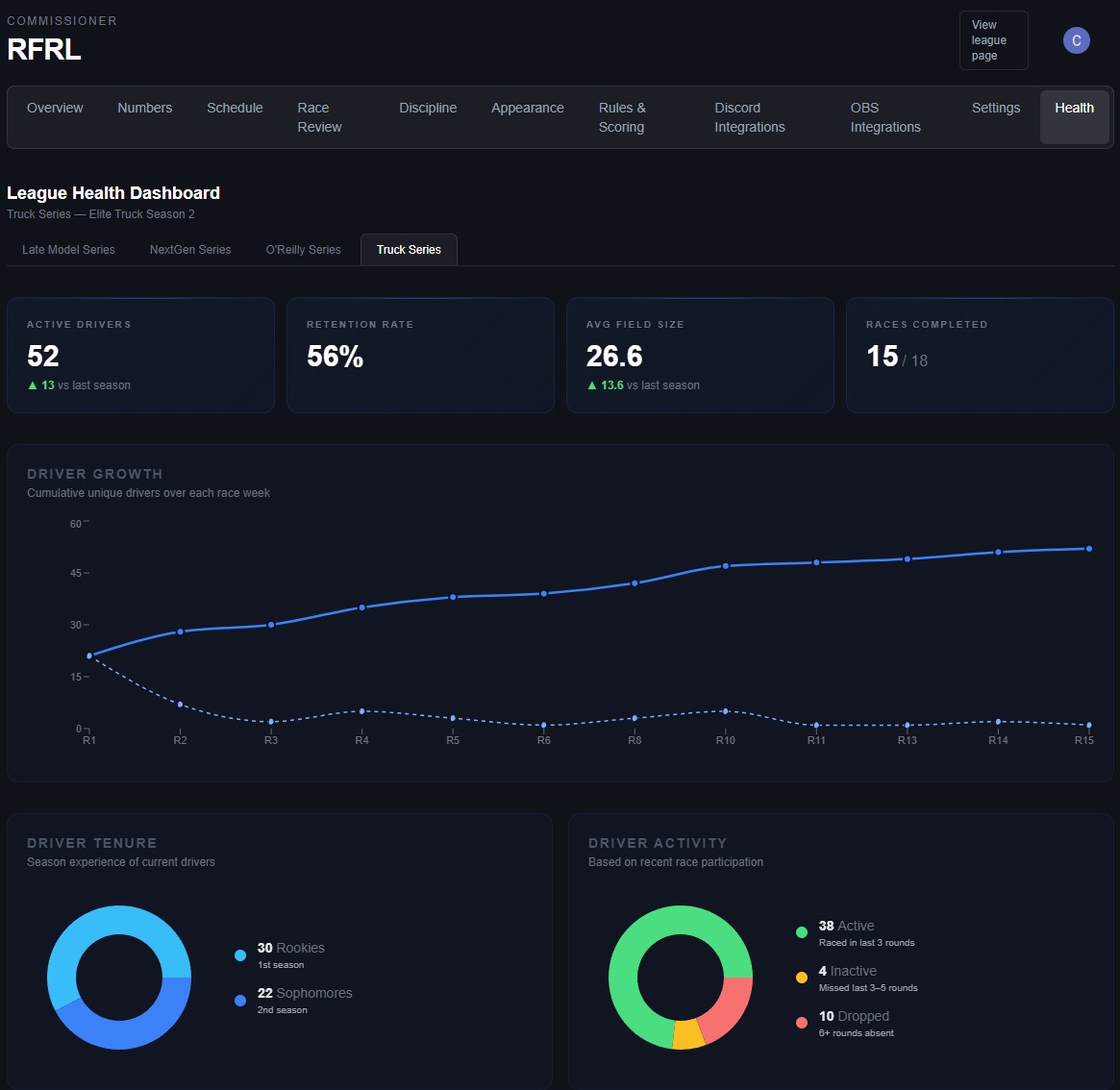Click the League Health Dashboard heading
The width and height of the screenshot is (1120, 1090).
point(113,193)
